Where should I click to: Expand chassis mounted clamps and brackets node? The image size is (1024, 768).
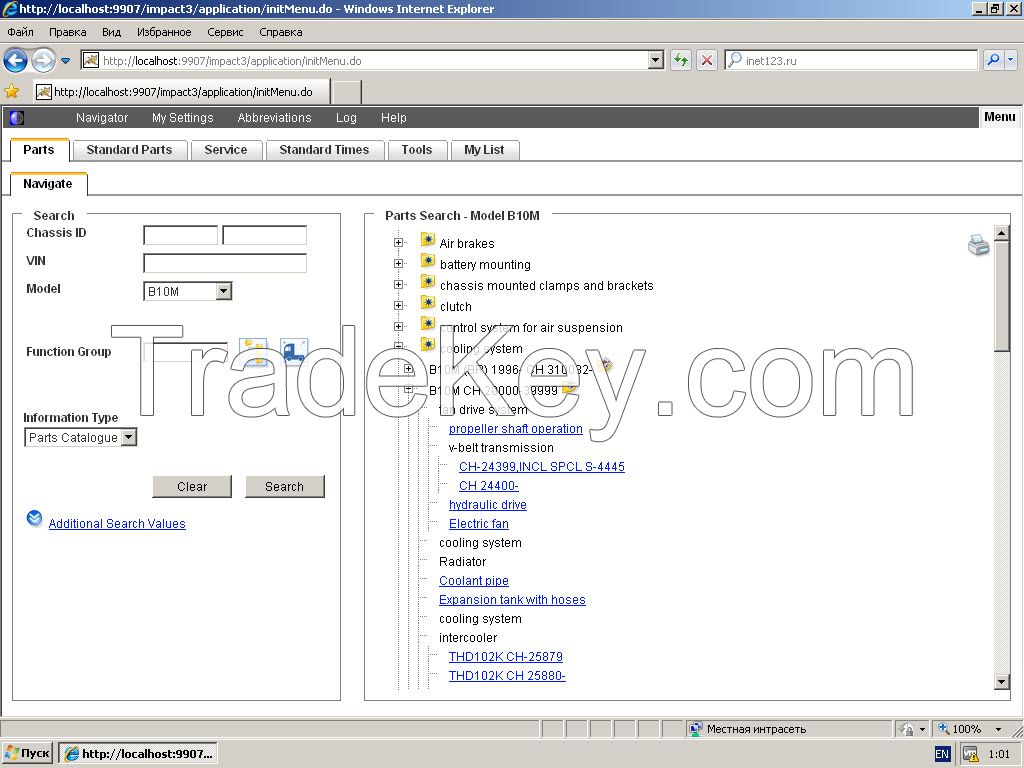point(398,284)
